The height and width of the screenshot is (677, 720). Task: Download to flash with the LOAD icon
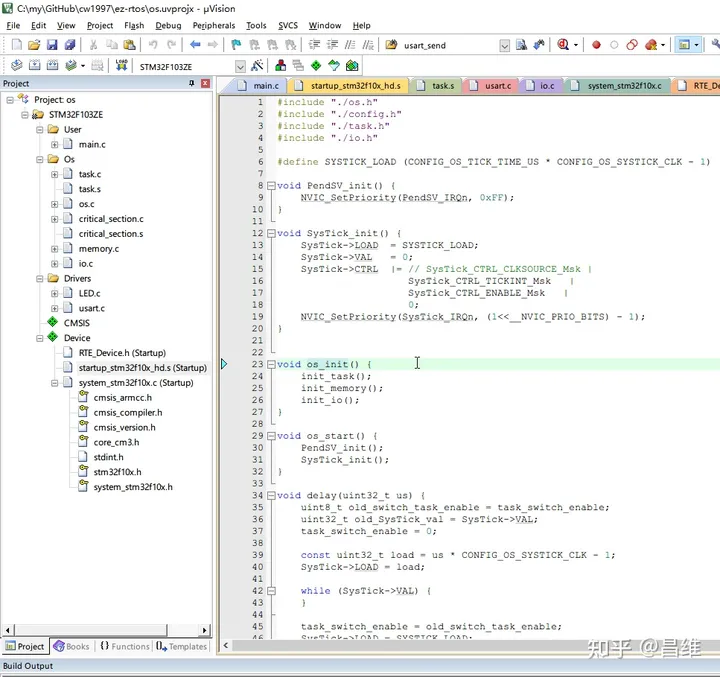pyautogui.click(x=121, y=66)
